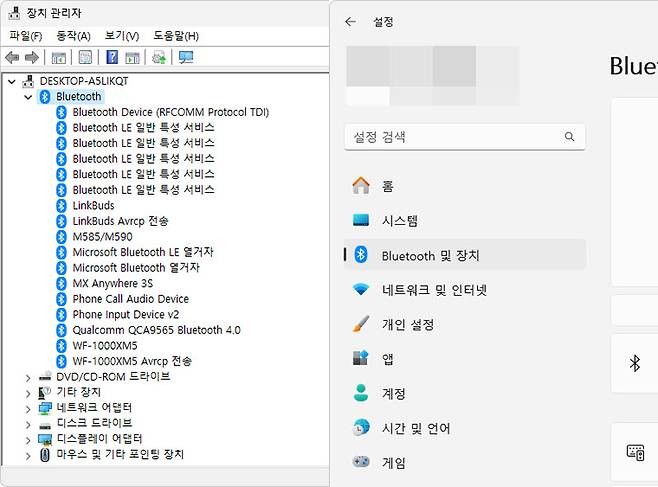Expand the 네트워크 어댑터 category
The image size is (658, 487).
28,409
